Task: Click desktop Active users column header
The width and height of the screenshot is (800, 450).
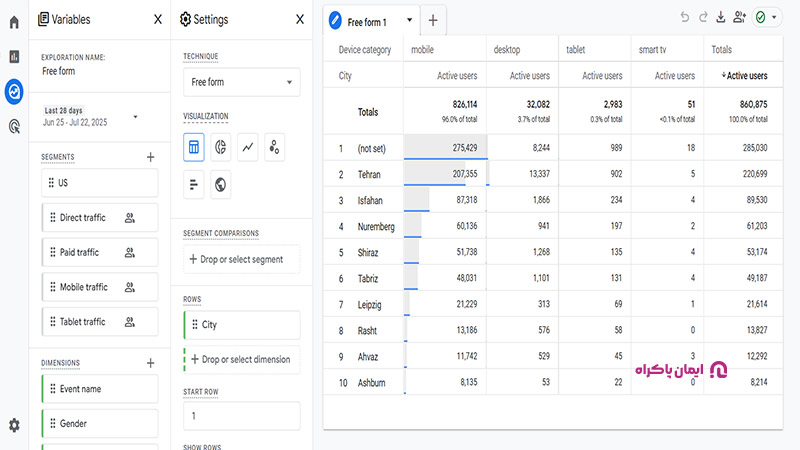Action: [530, 76]
